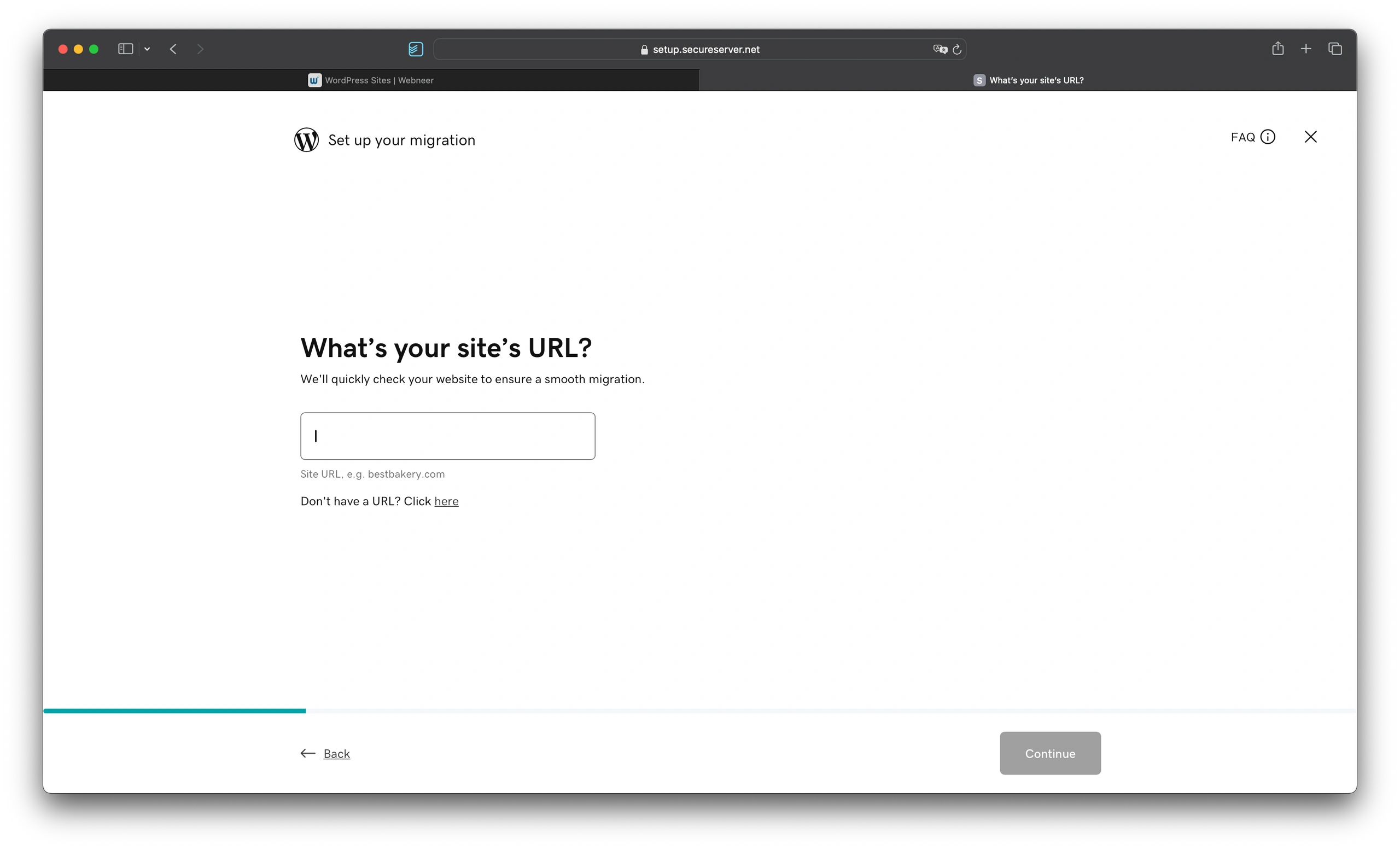1400x850 pixels.
Task: Show tab overview icon
Action: click(1335, 49)
